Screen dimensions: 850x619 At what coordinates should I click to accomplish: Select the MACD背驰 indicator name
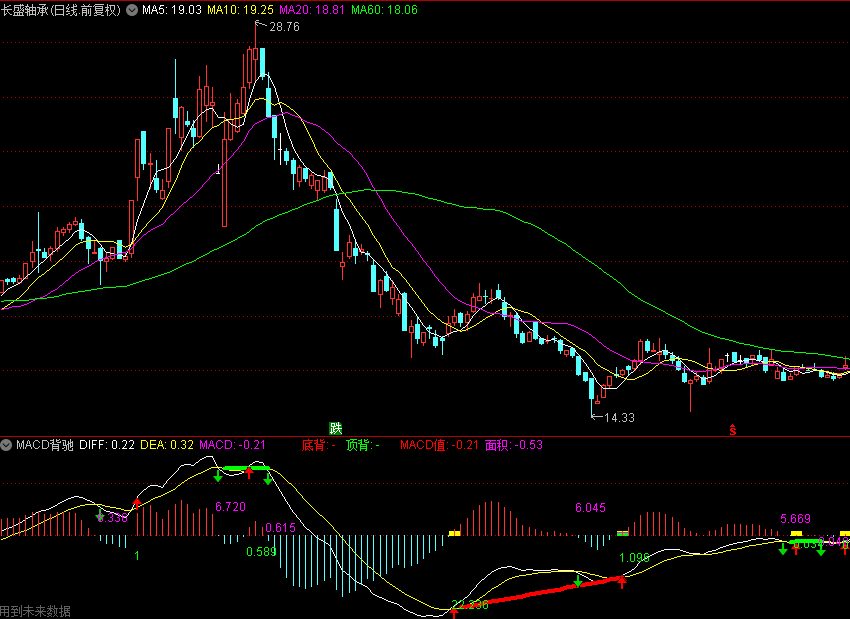coord(44,445)
